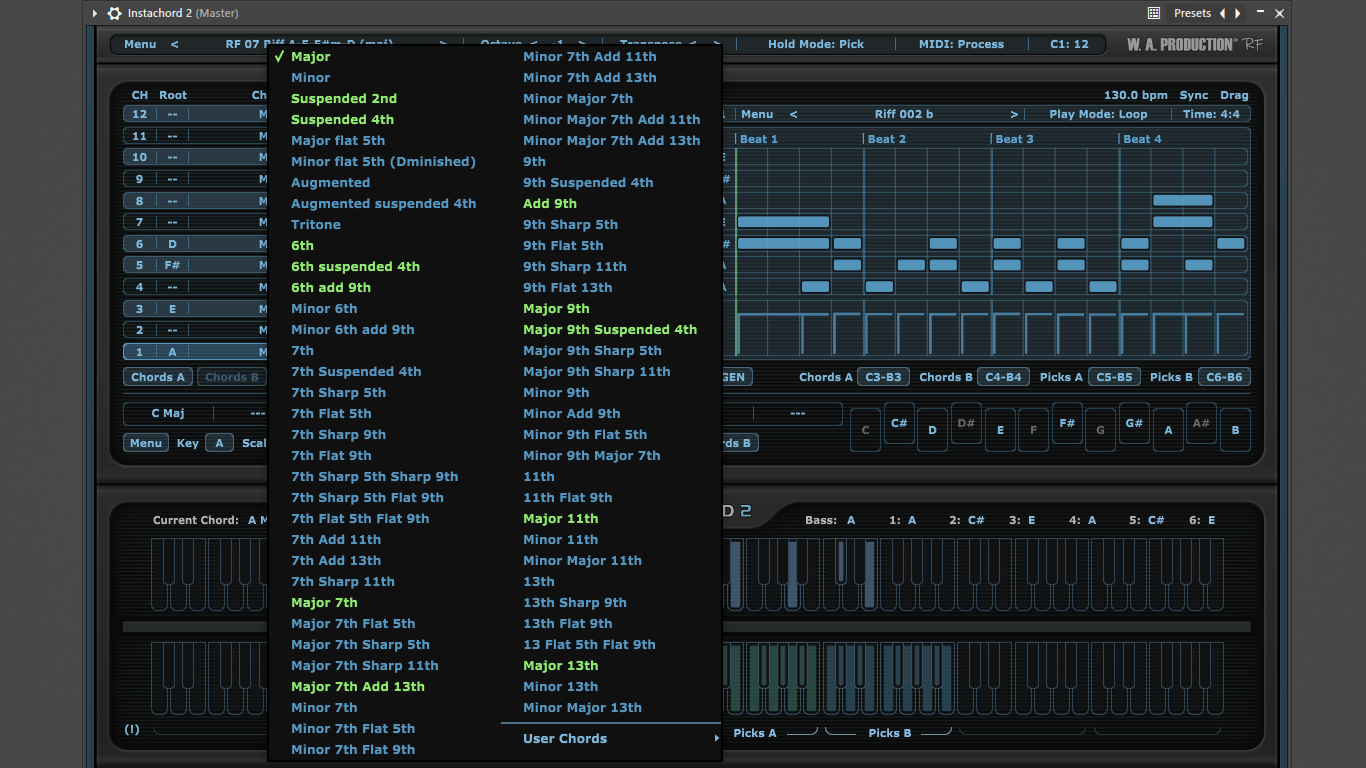Toggle the D note key in scale row

click(932, 430)
